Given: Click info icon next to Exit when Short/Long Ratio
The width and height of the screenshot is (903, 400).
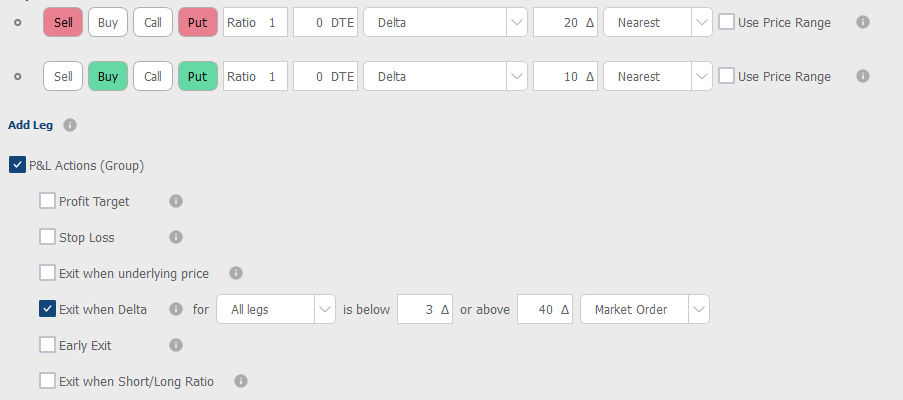Looking at the screenshot, I should click(241, 381).
